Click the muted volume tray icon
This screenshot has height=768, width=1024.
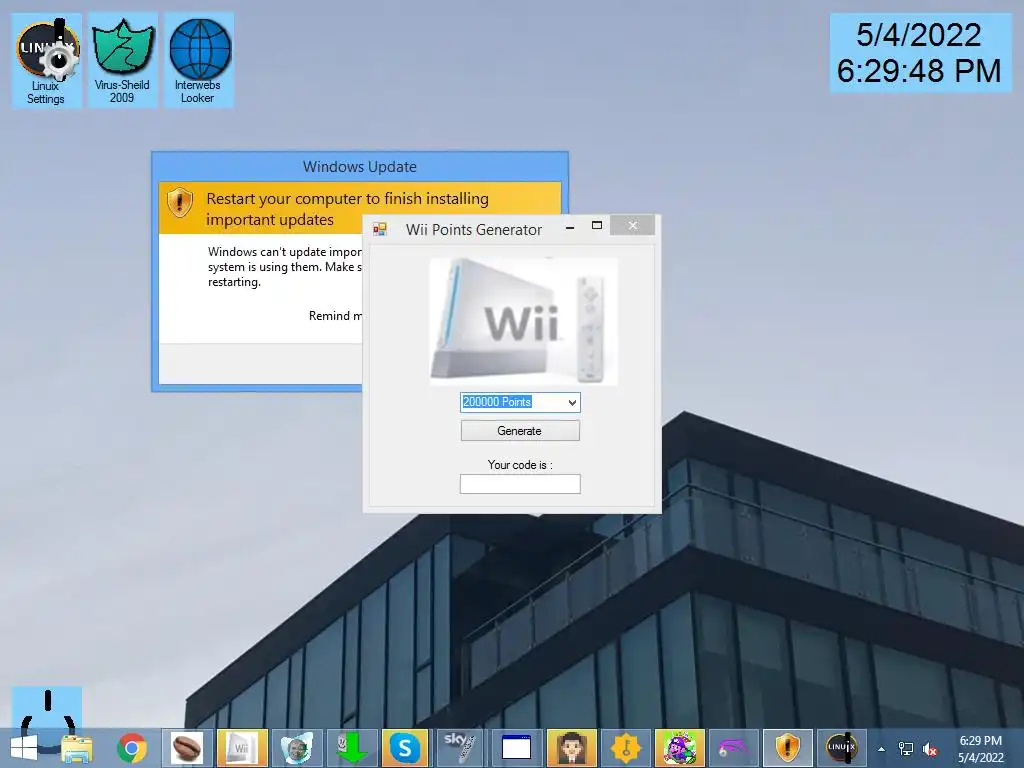pyautogui.click(x=930, y=749)
